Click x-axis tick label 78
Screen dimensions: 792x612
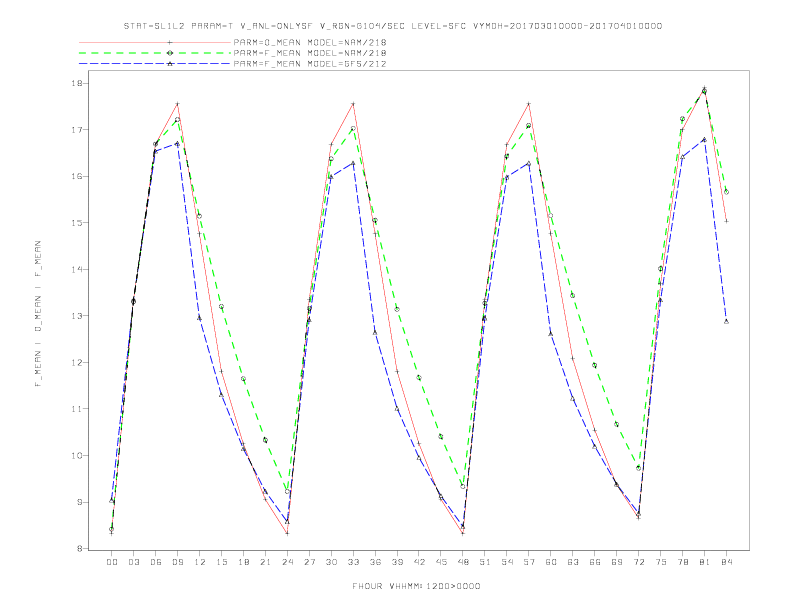click(x=682, y=562)
